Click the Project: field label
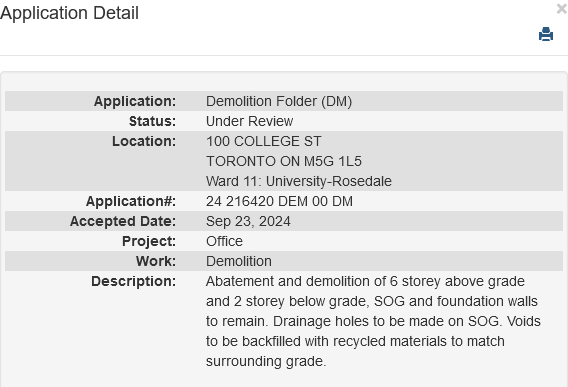Viewport: 568px width, 387px height. pyautogui.click(x=149, y=241)
